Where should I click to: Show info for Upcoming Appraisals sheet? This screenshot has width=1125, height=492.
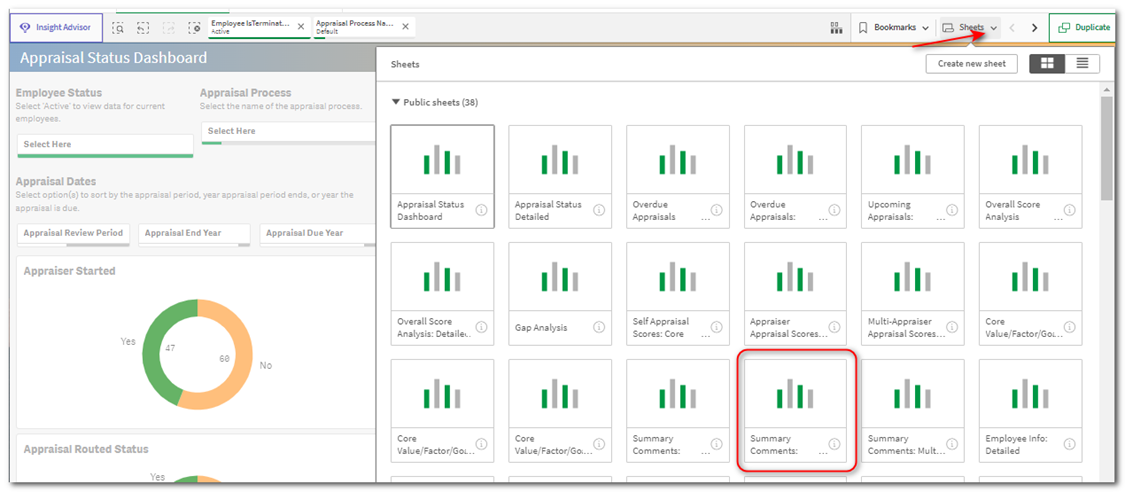pos(952,210)
